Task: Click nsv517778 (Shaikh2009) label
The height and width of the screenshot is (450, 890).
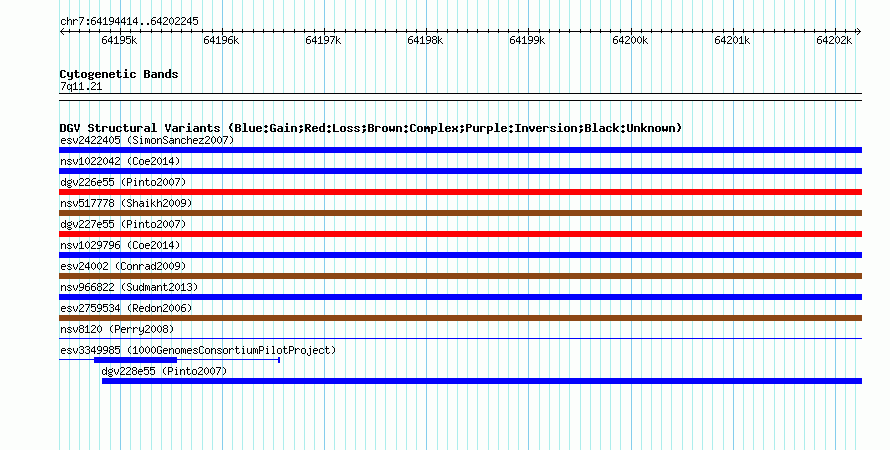Action: (126, 203)
